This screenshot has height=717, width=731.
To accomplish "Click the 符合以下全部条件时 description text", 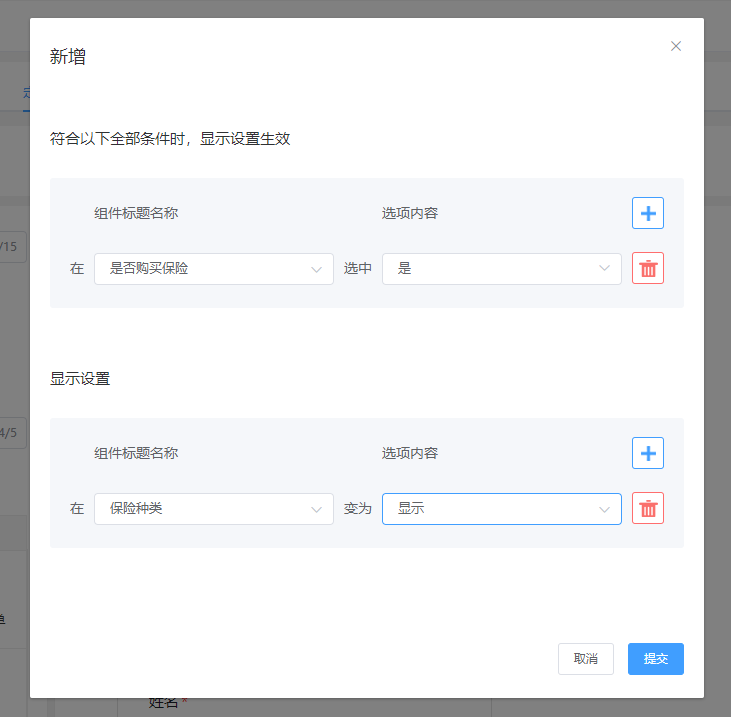I will tap(170, 139).
